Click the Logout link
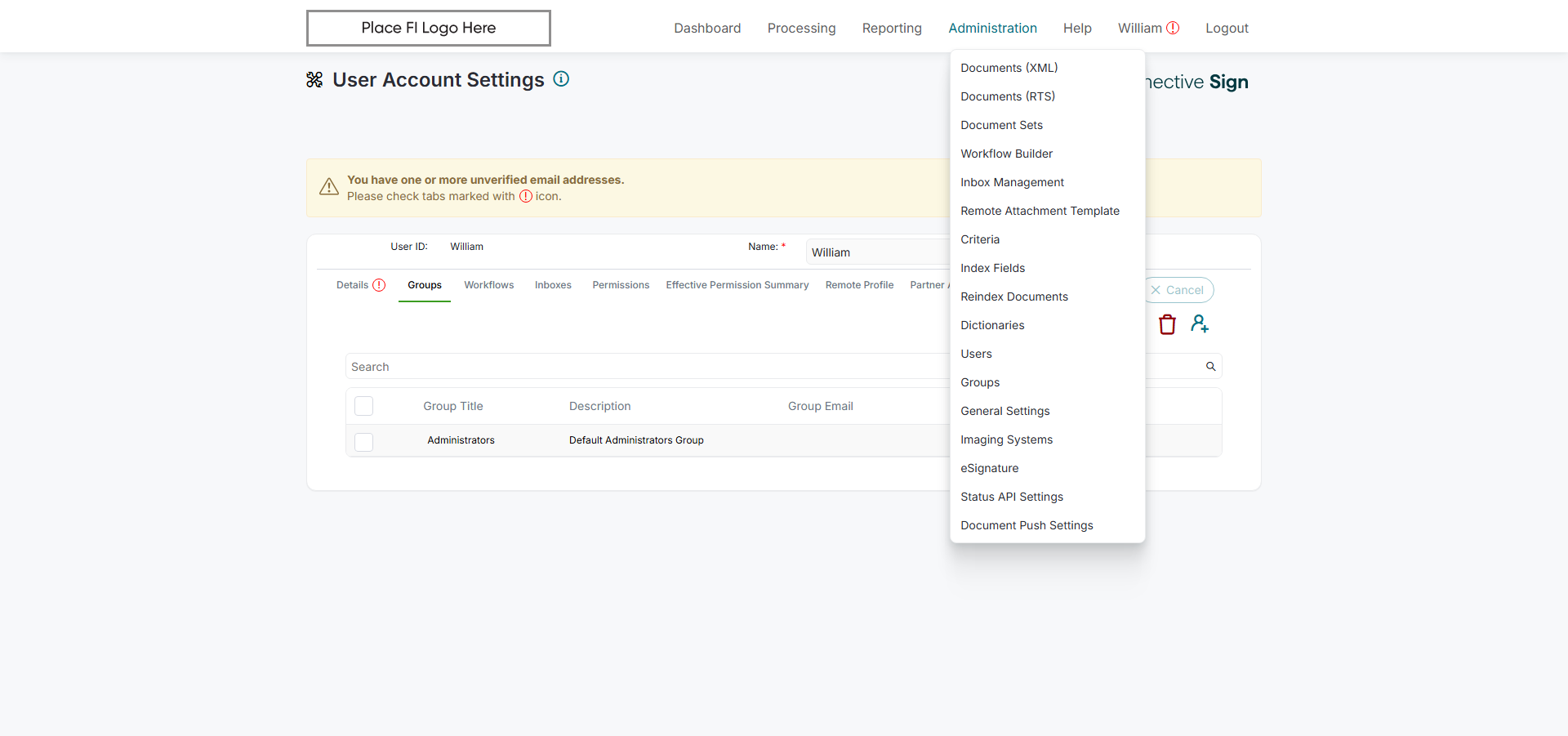 [x=1227, y=28]
